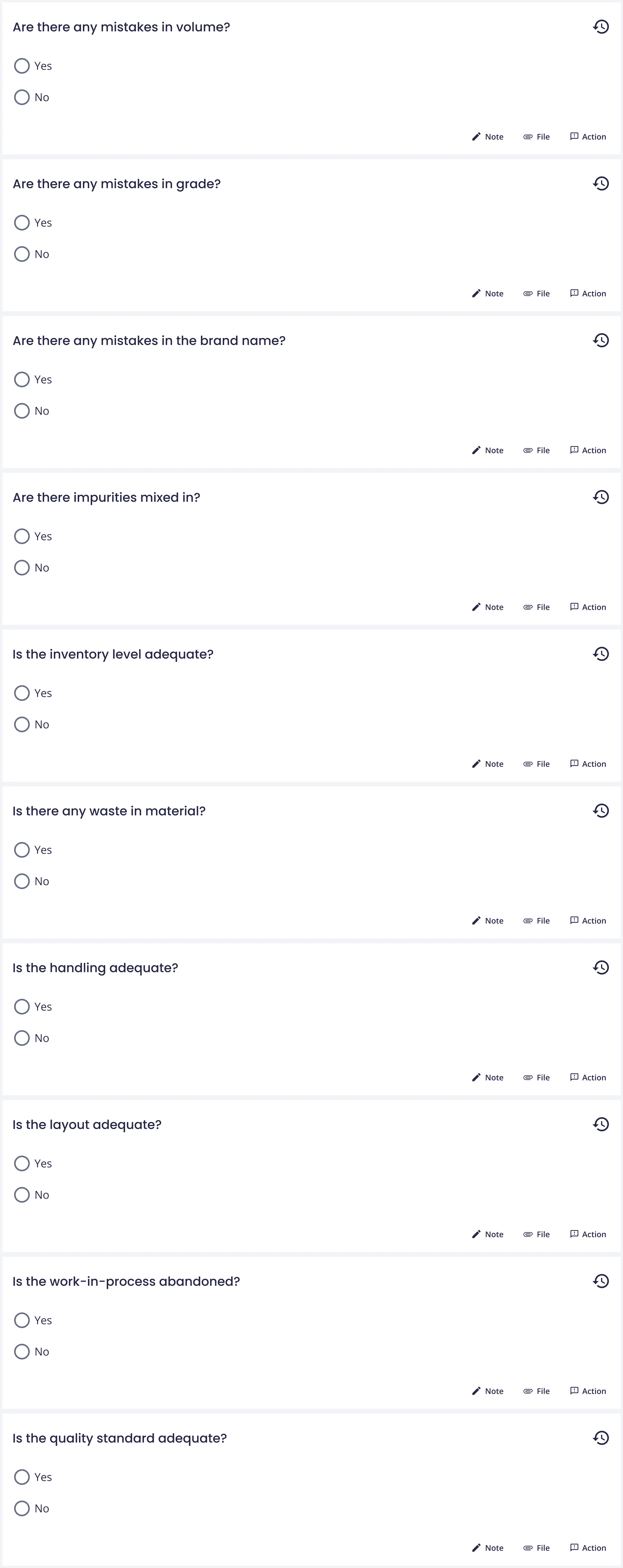Show history for the handling adequate question
Image resolution: width=623 pixels, height=1568 pixels.
pos(600,967)
